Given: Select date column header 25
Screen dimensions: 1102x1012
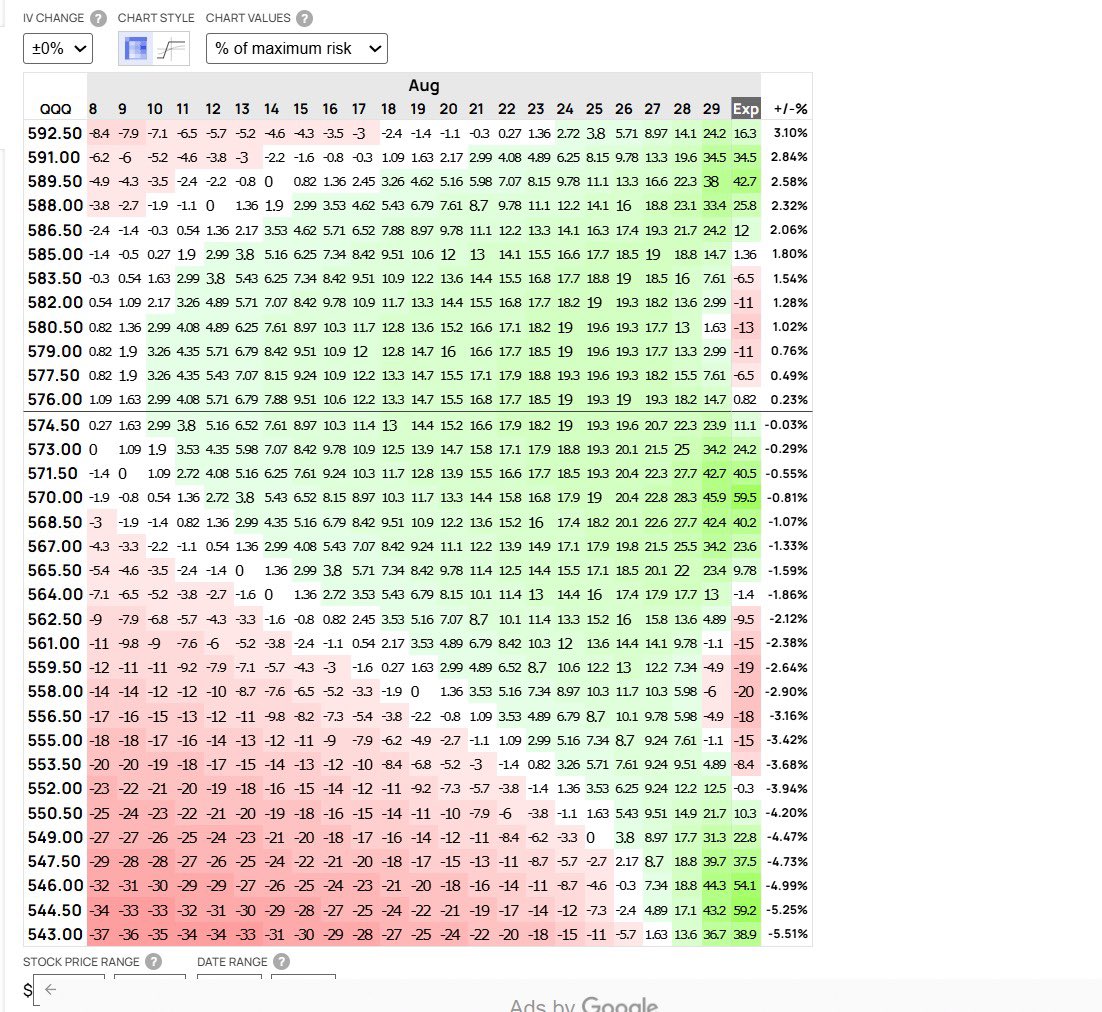Looking at the screenshot, I should click(x=594, y=109).
